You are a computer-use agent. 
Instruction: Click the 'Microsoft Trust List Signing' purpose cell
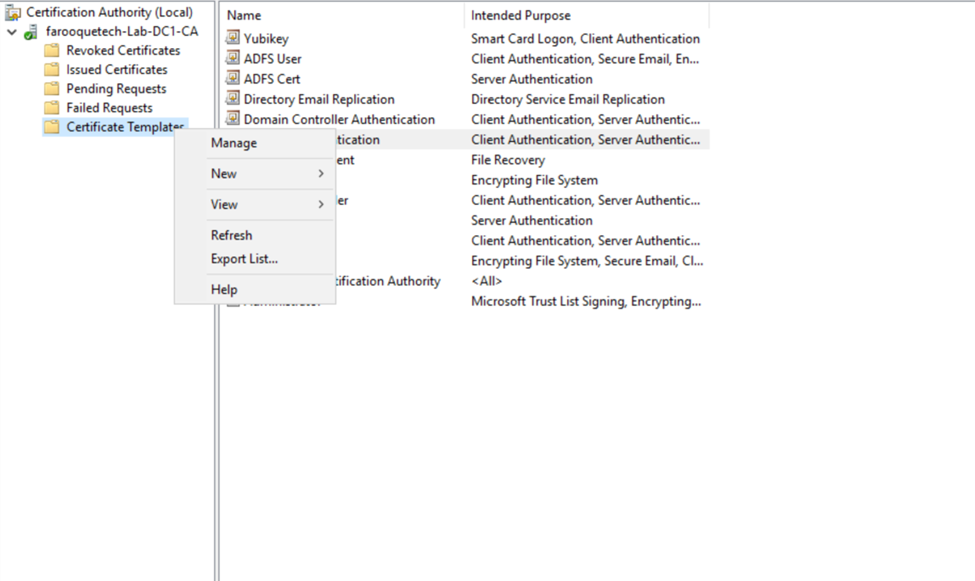tap(586, 301)
